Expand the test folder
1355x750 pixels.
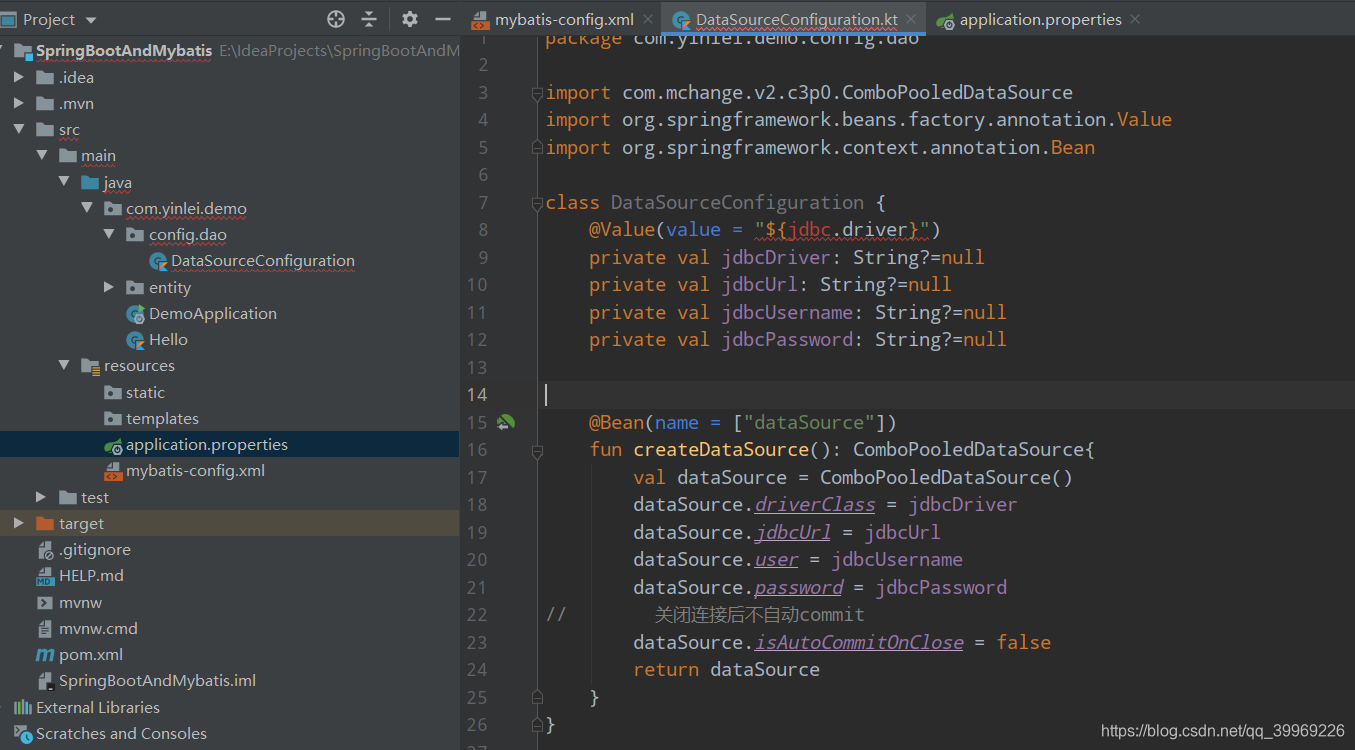tap(40, 497)
